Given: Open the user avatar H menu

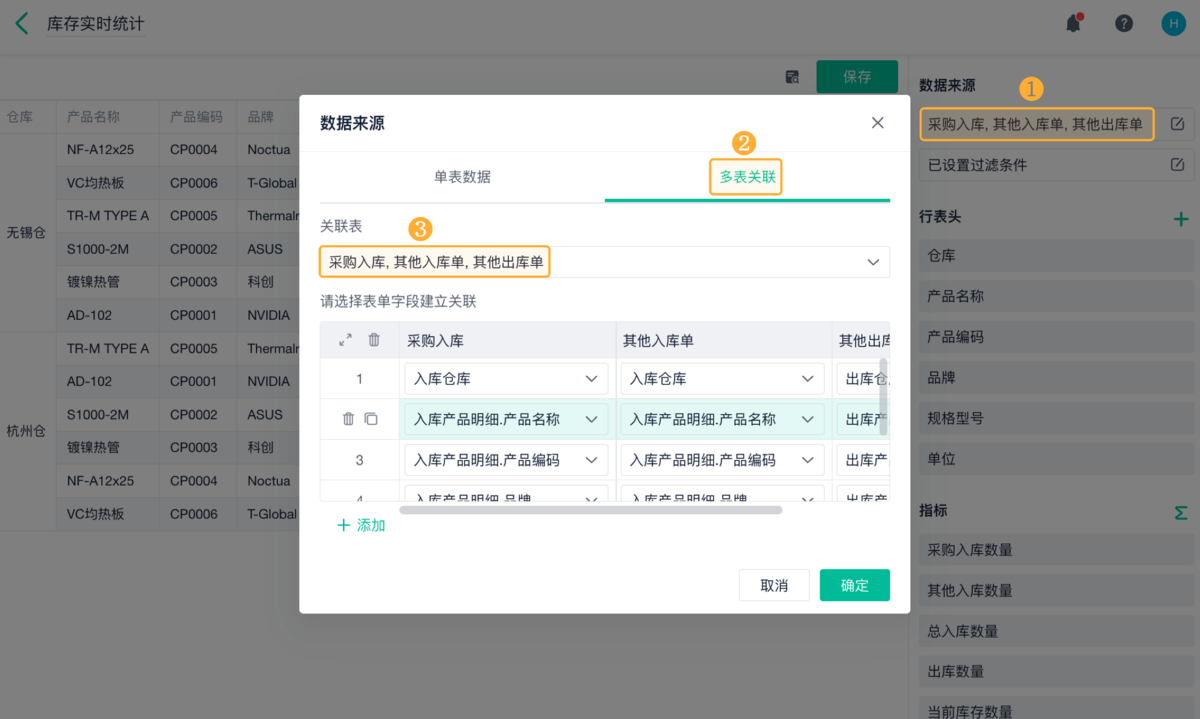Looking at the screenshot, I should click(x=1173, y=23).
